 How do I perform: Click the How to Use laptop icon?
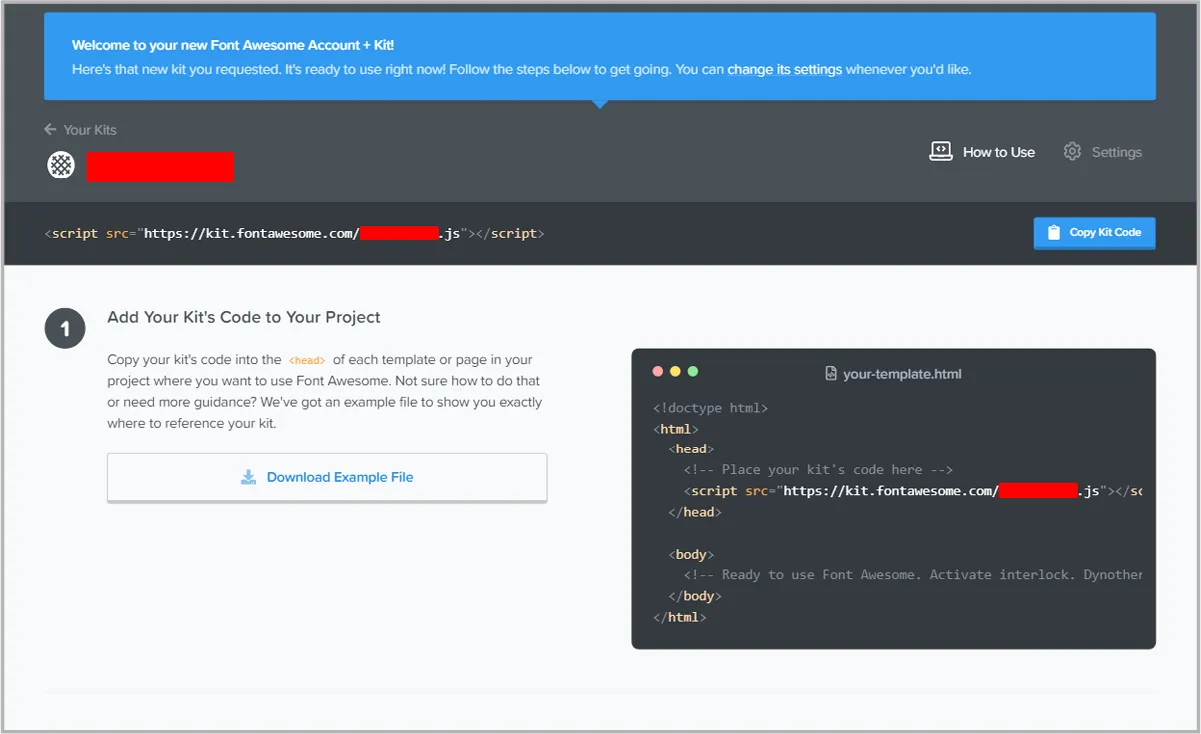coord(941,152)
